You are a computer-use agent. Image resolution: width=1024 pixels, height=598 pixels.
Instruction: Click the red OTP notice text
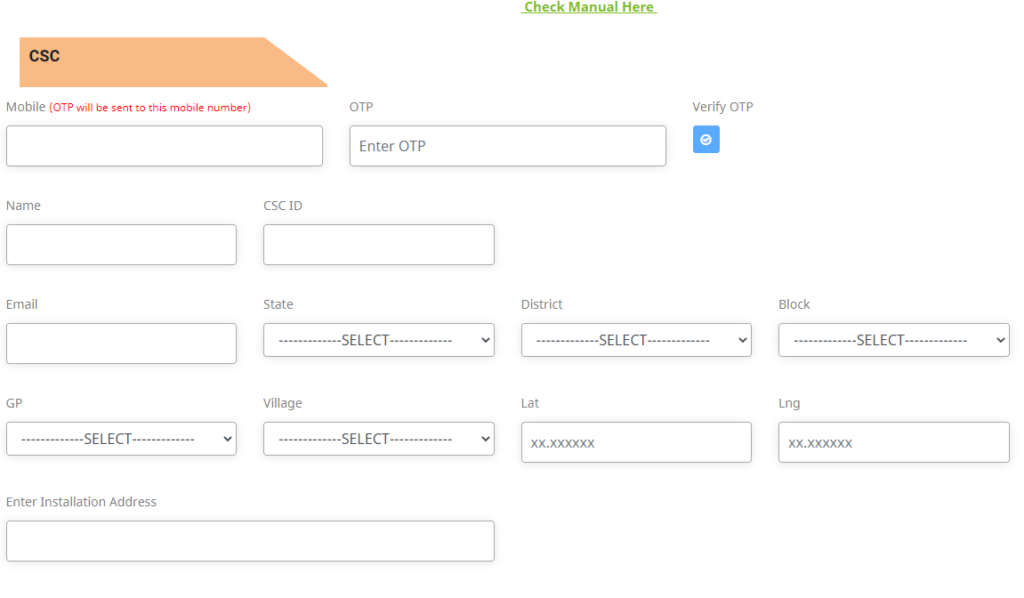pos(150,108)
